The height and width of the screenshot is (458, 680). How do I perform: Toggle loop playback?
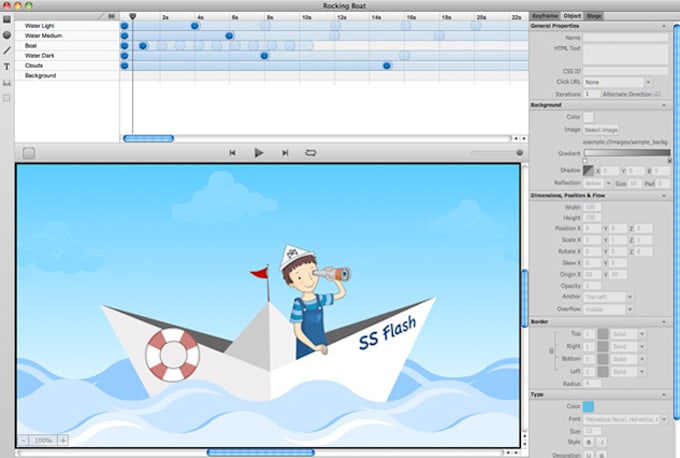pyautogui.click(x=311, y=153)
